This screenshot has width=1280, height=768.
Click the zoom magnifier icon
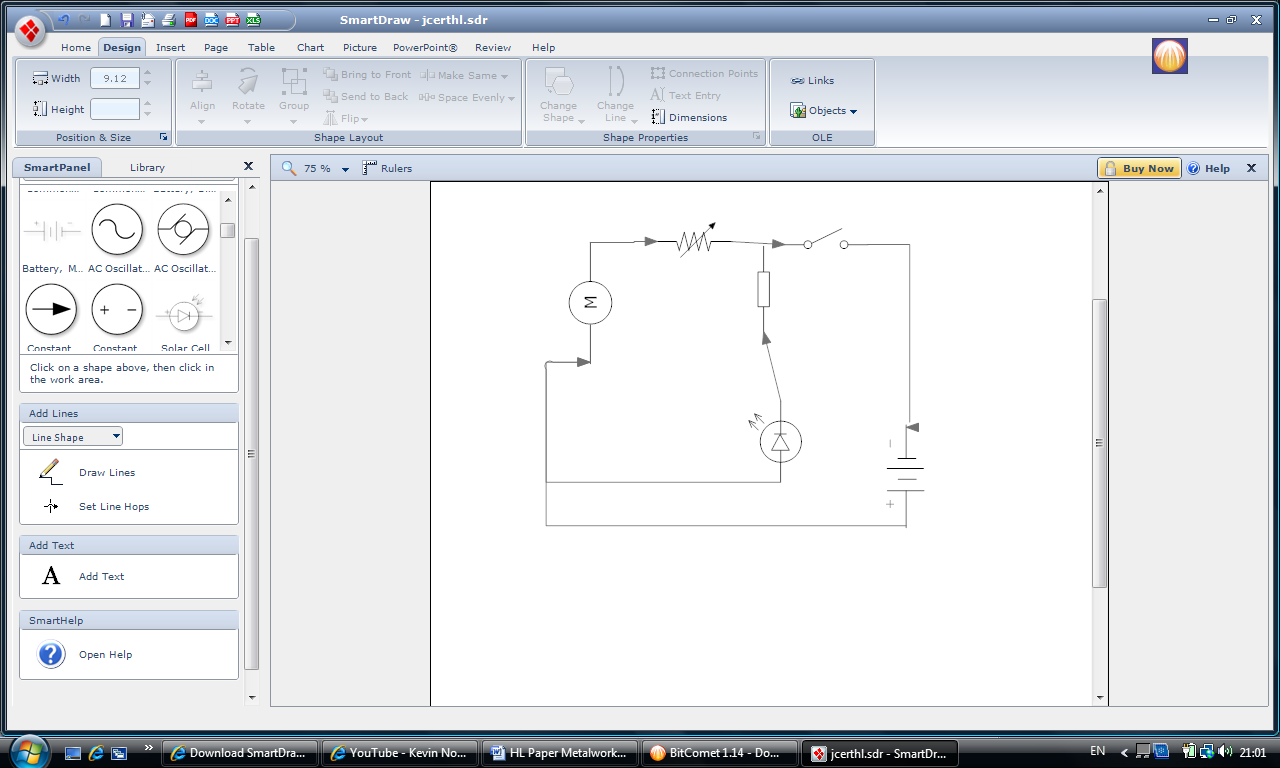289,168
